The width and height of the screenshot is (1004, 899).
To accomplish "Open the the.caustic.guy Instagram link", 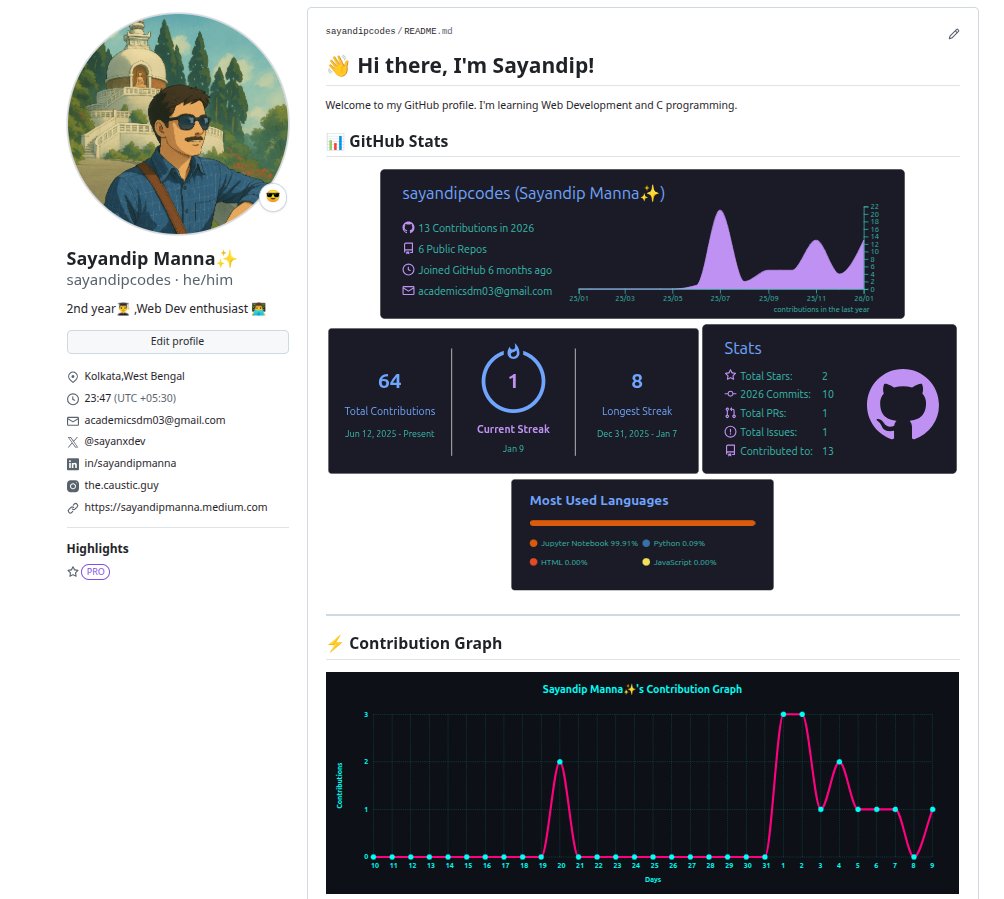I will coord(122,485).
